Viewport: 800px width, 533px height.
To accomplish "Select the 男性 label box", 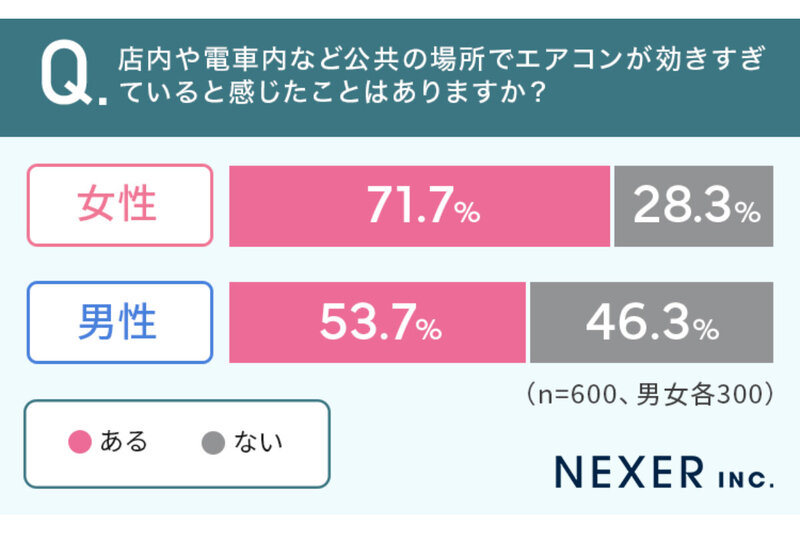I will coord(120,322).
